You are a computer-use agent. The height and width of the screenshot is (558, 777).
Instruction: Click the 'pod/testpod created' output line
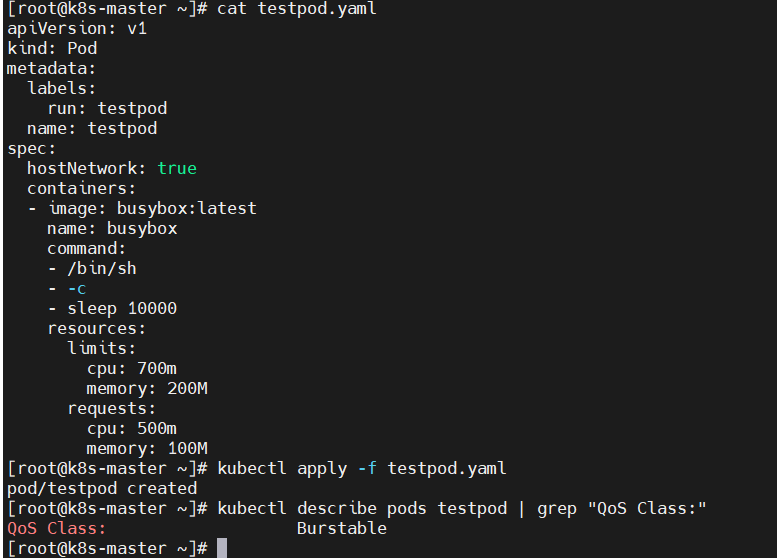tap(102, 488)
